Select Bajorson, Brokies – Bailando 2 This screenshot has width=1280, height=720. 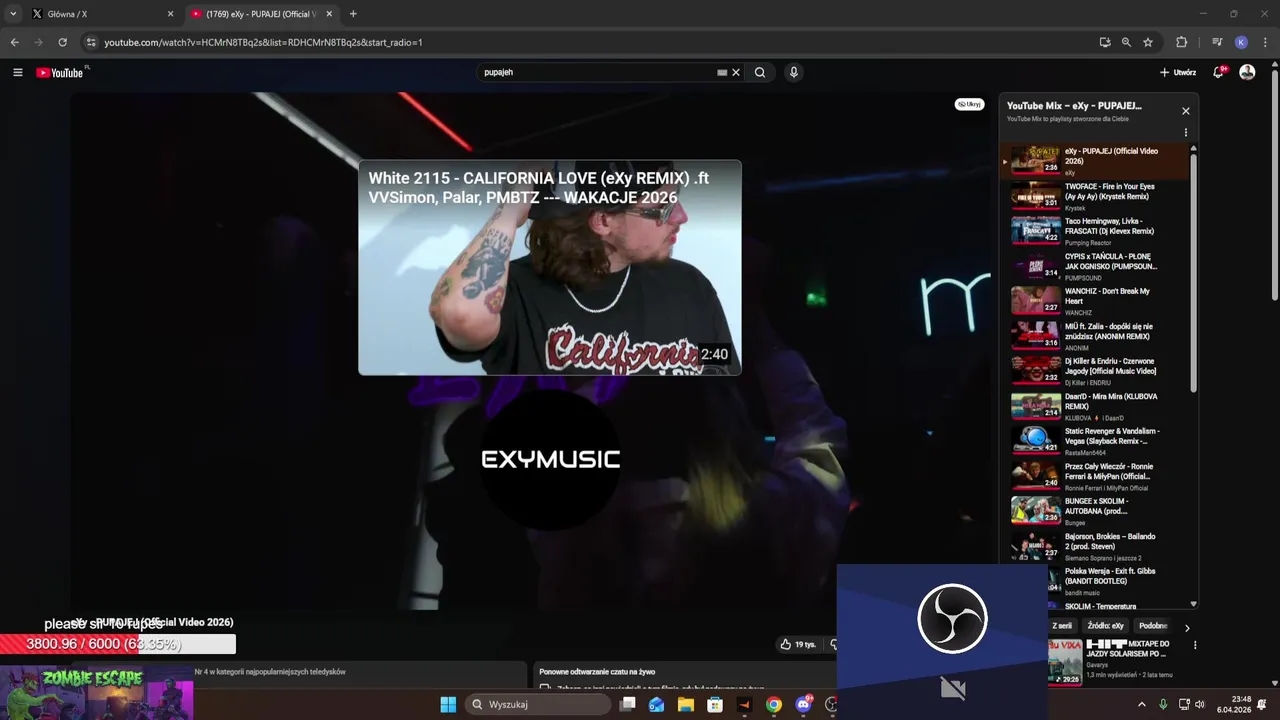tap(1095, 545)
